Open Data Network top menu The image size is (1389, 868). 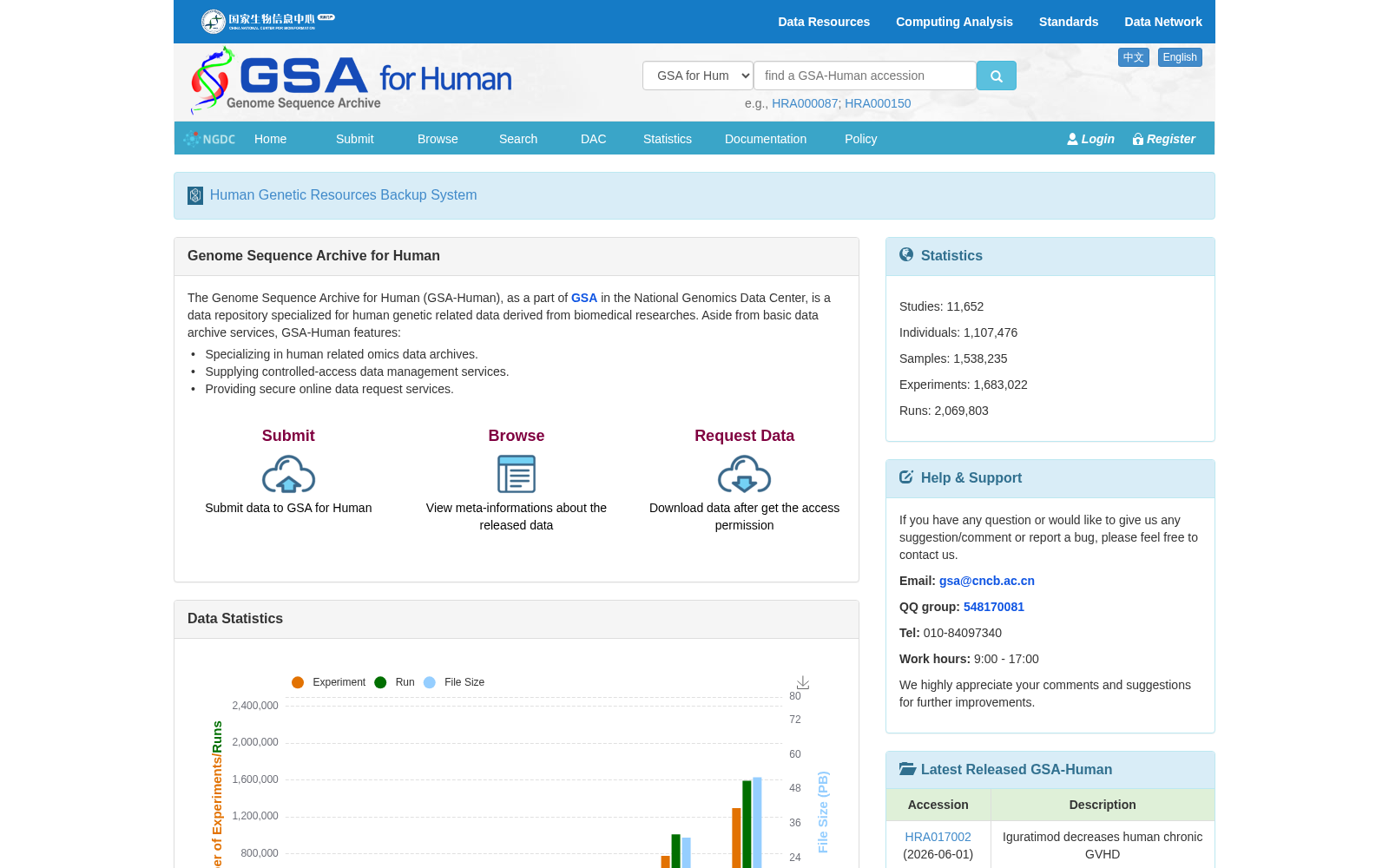click(1163, 22)
